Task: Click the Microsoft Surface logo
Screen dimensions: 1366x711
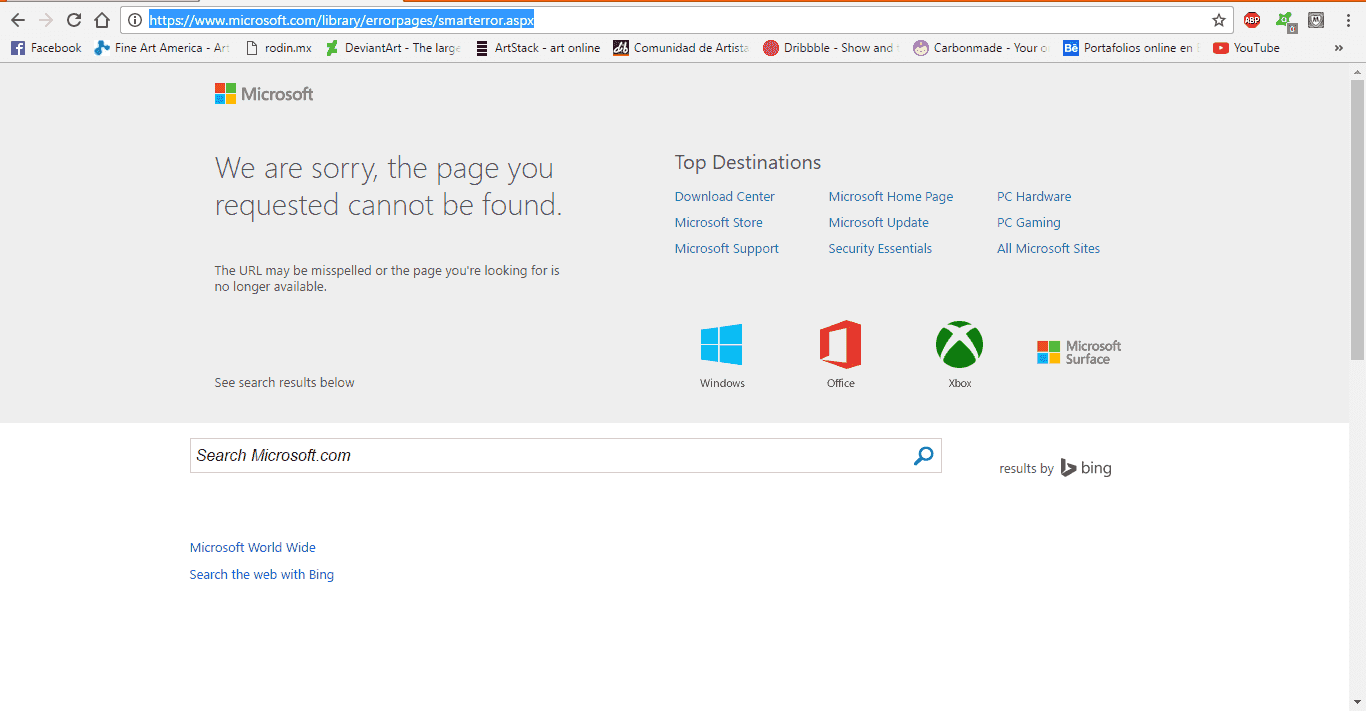Action: [1079, 352]
